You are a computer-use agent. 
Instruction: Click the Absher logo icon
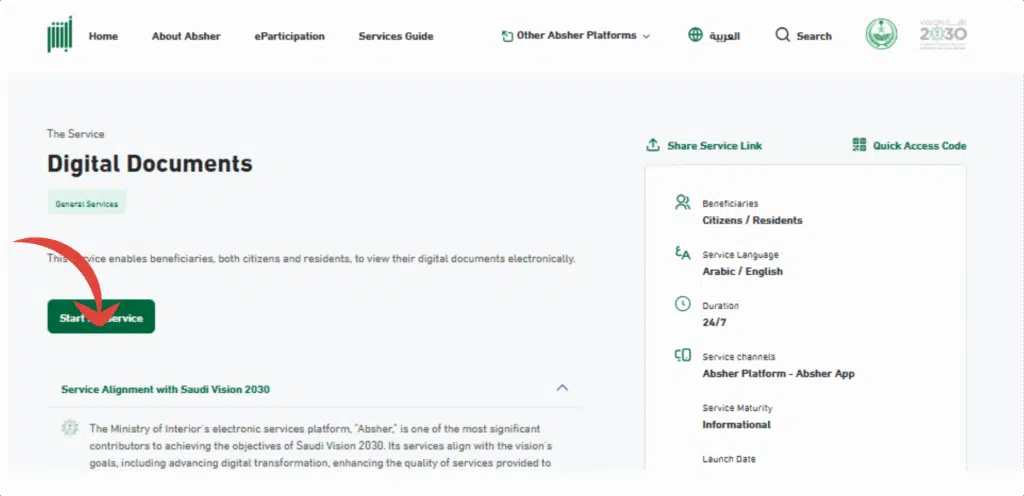[x=59, y=36]
